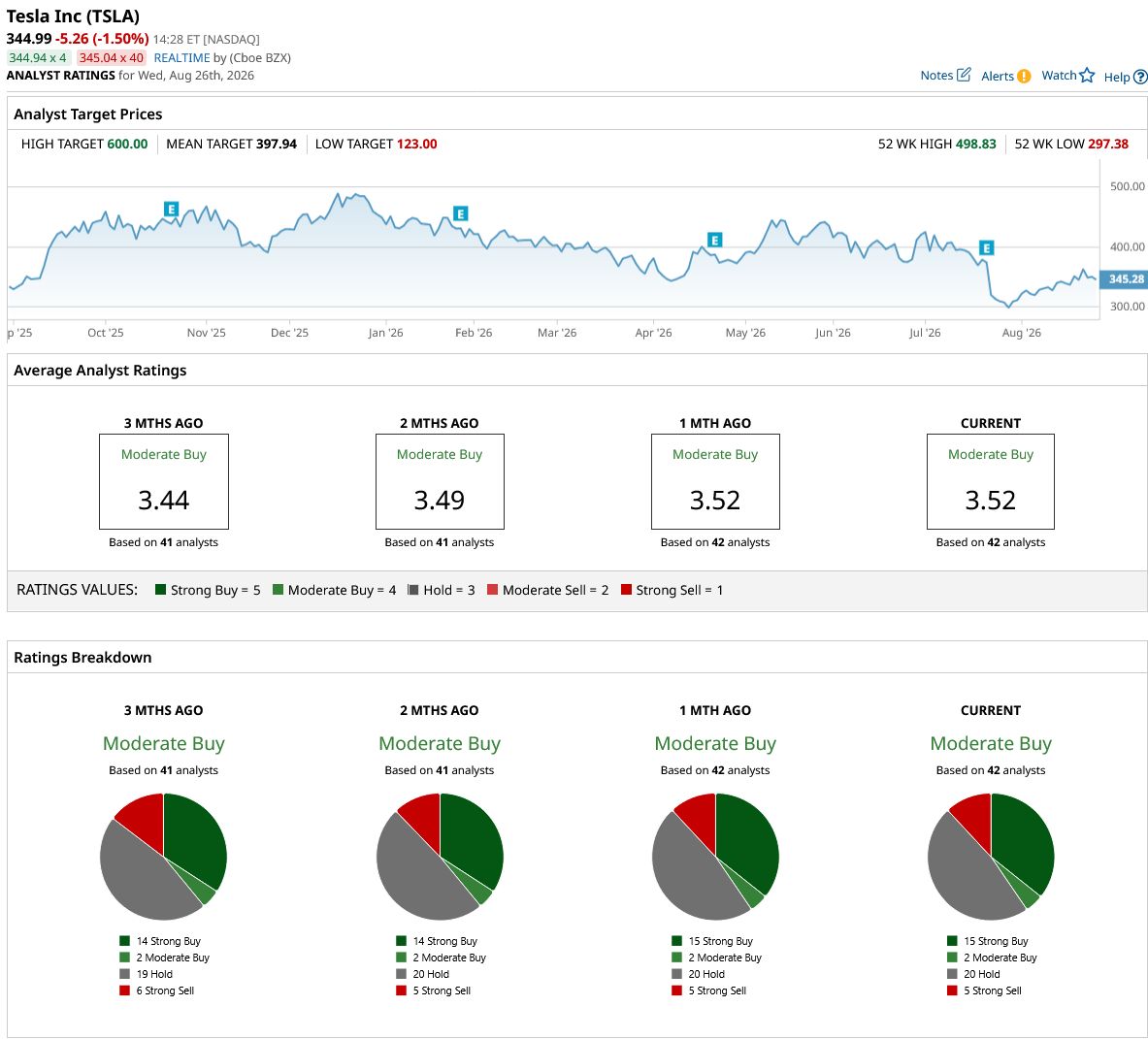
Task: Click the Tesla Inc (TSLA) title
Action: click(73, 16)
